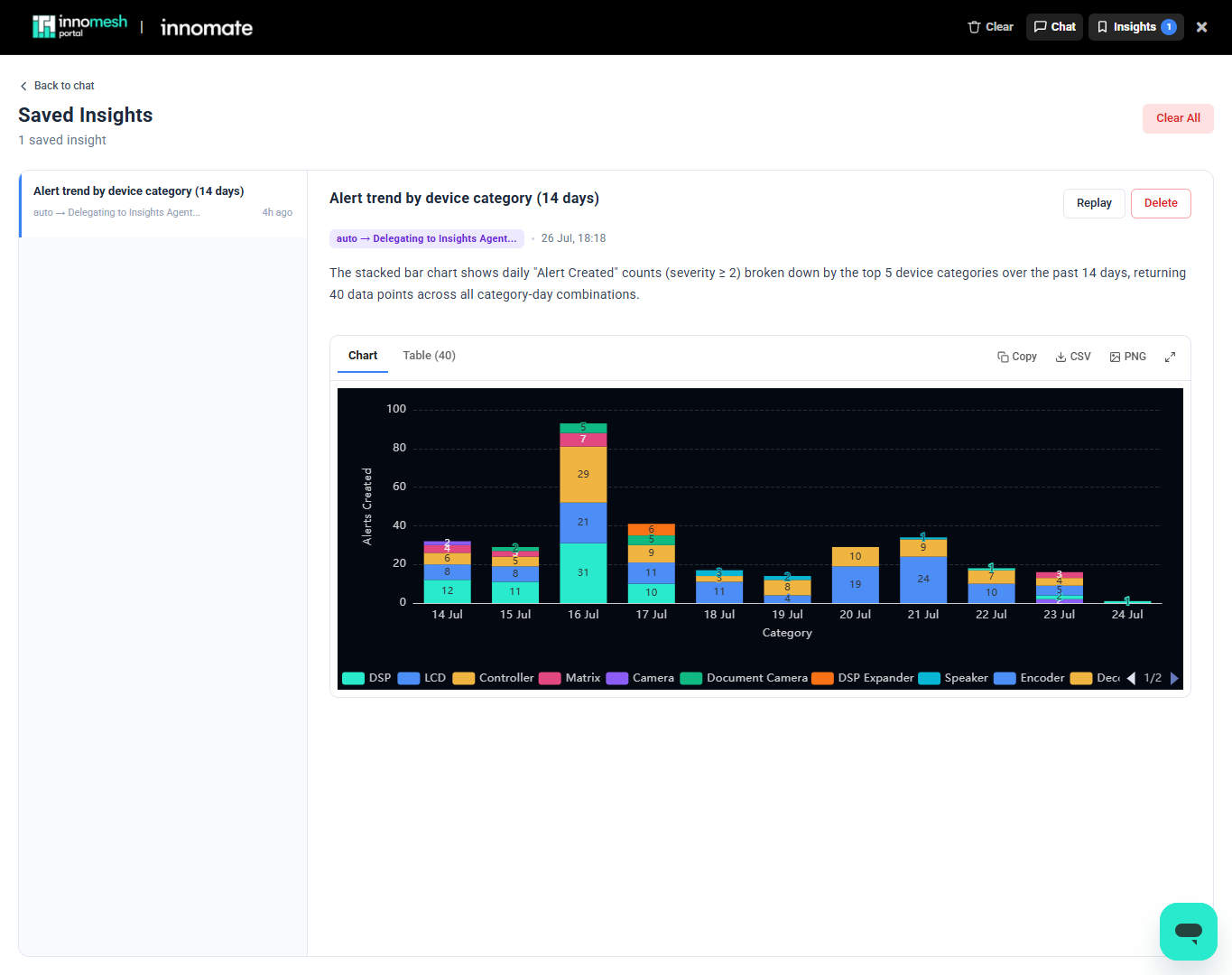The image size is (1232, 975).
Task: Click the "26 Jul, 18:18" timestamp
Action: (573, 238)
